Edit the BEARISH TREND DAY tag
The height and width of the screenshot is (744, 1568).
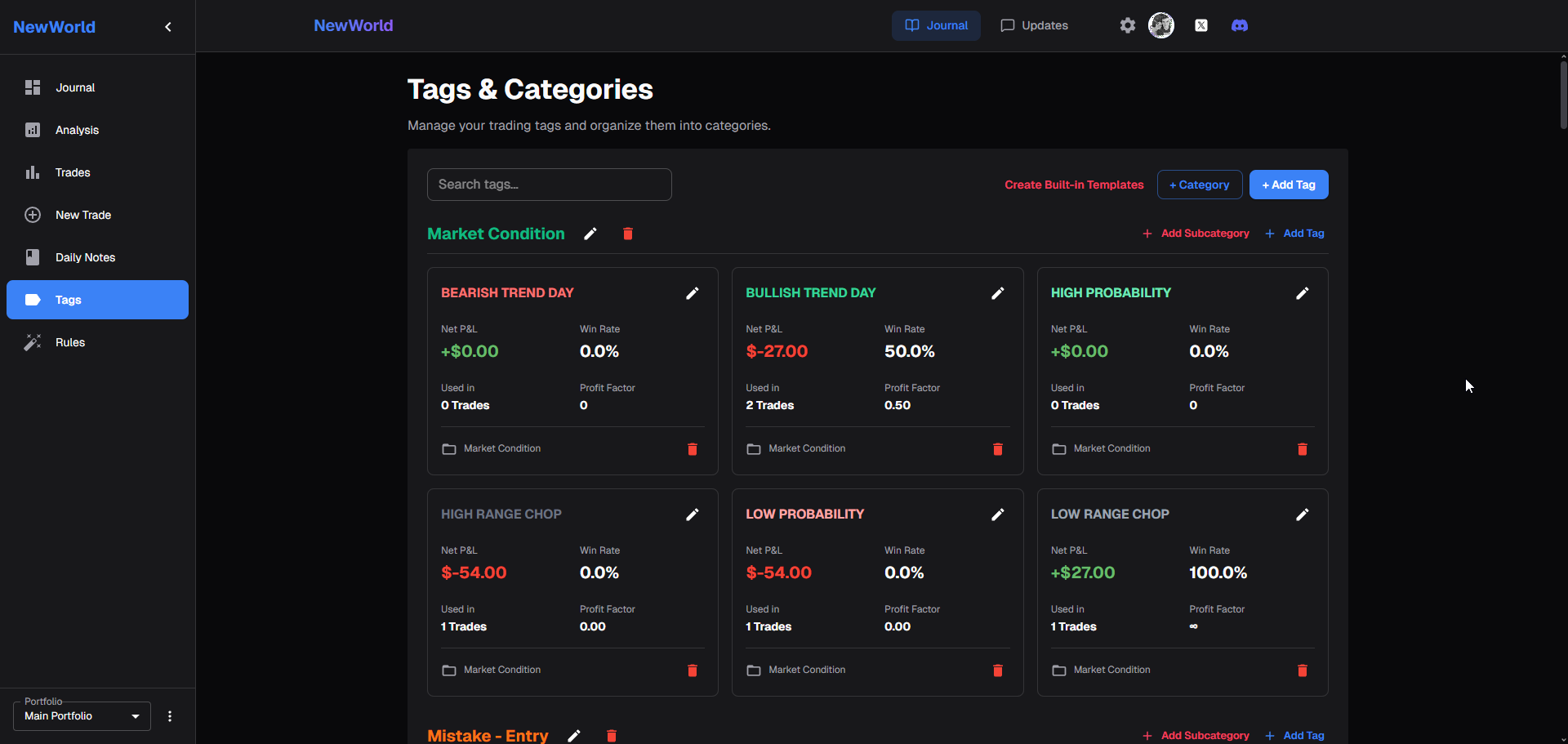pos(692,293)
